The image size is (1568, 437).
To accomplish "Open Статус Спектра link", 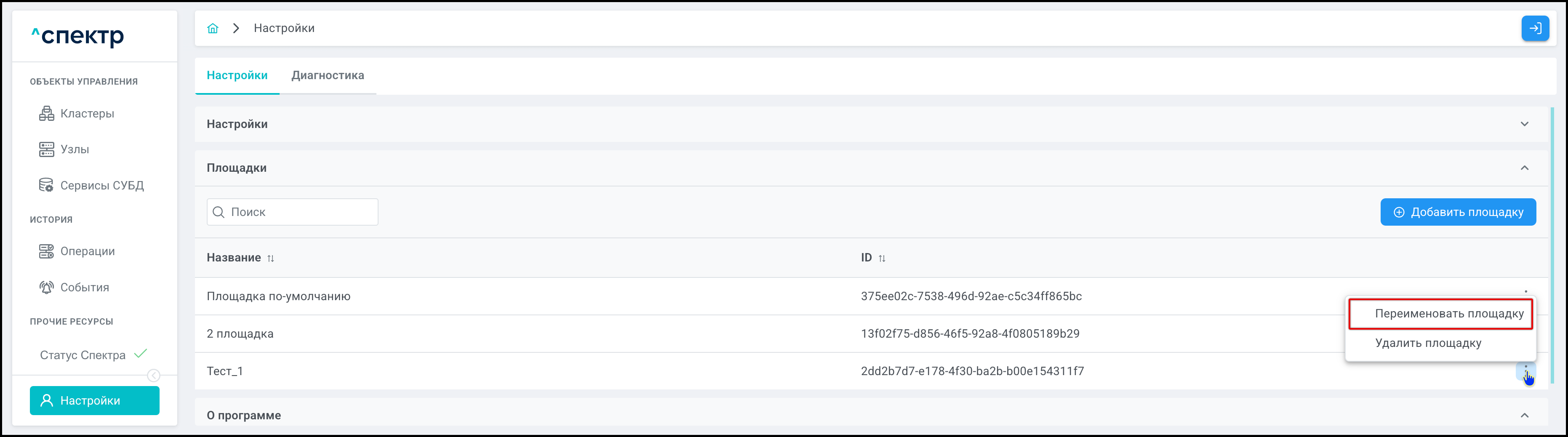I will pos(83,355).
